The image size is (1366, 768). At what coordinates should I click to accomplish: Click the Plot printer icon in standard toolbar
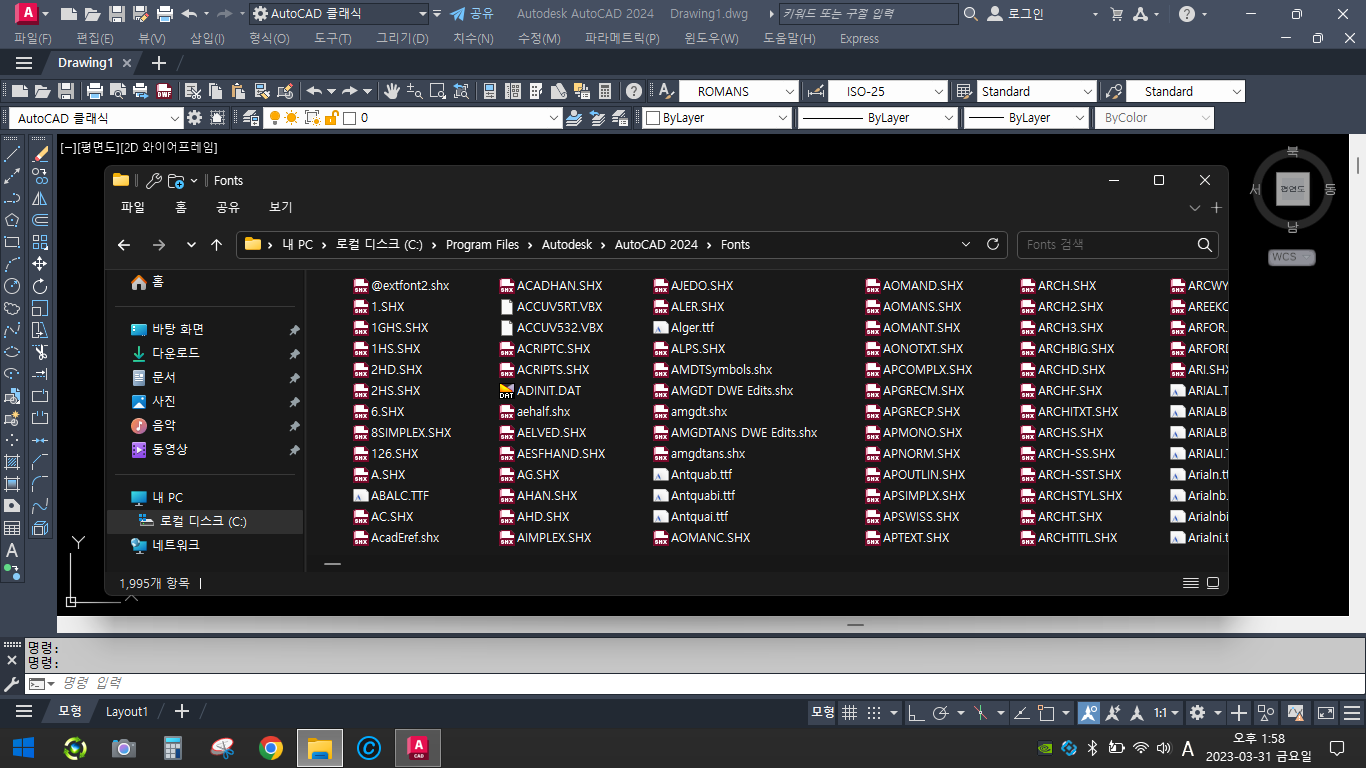click(x=95, y=91)
